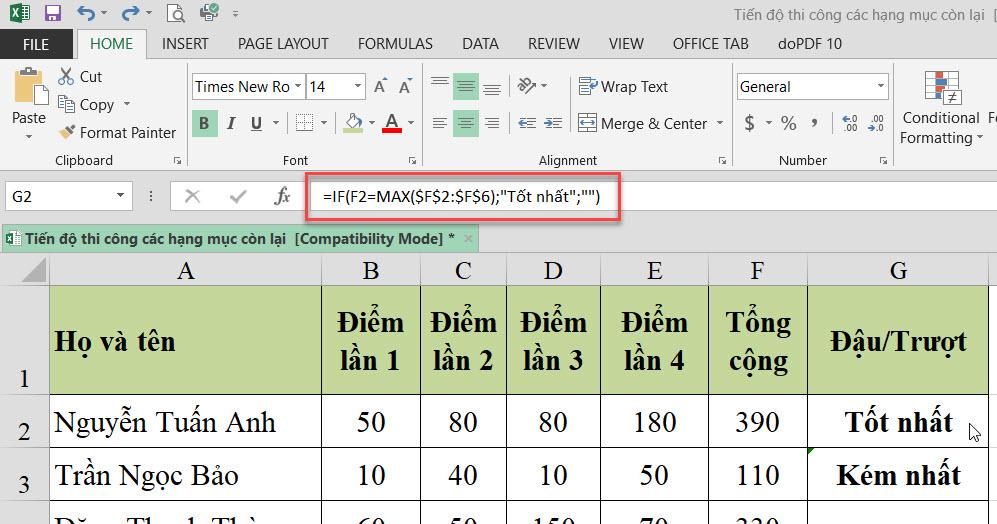997x524 pixels.
Task: Switch to the DATA tab
Action: click(x=480, y=44)
